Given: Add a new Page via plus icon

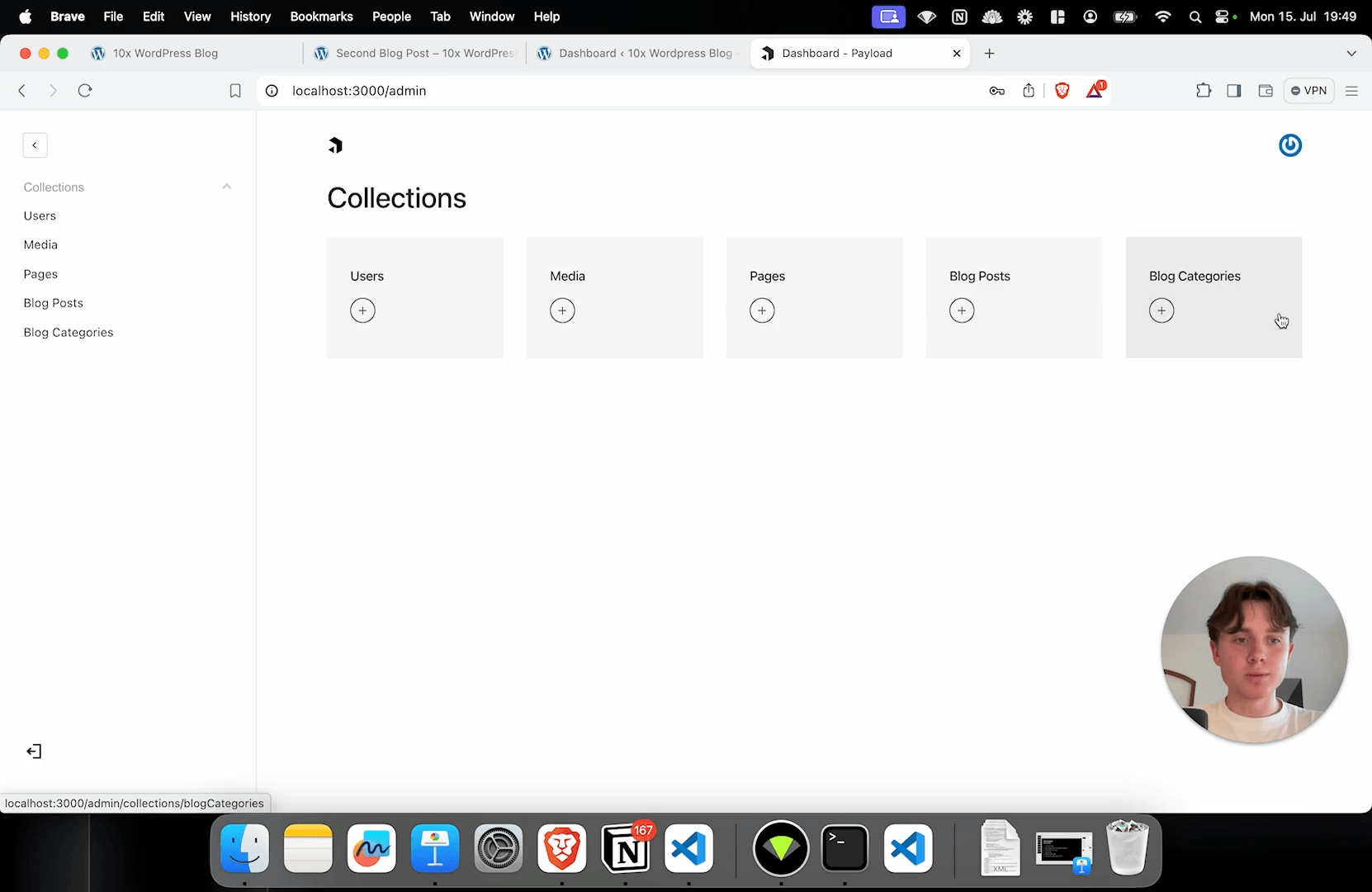Looking at the screenshot, I should (x=762, y=311).
